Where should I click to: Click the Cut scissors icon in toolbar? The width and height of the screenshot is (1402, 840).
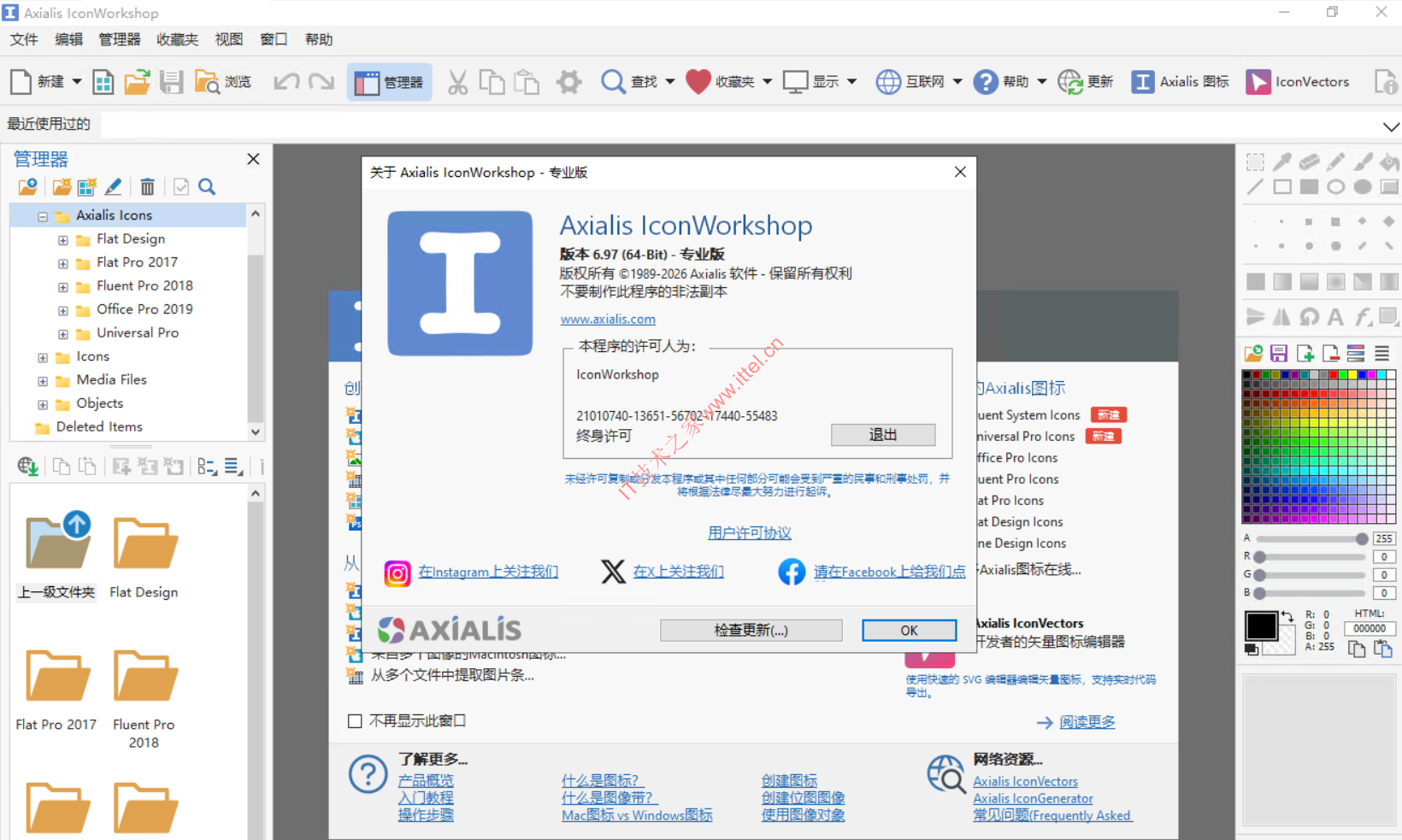[457, 82]
